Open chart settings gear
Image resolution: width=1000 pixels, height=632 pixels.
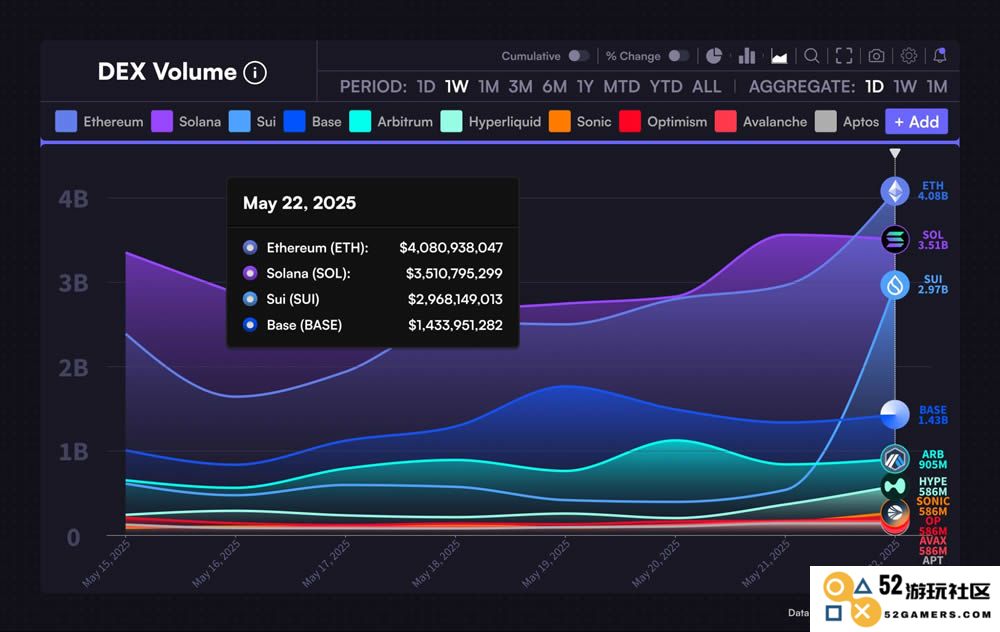pyautogui.click(x=909, y=56)
